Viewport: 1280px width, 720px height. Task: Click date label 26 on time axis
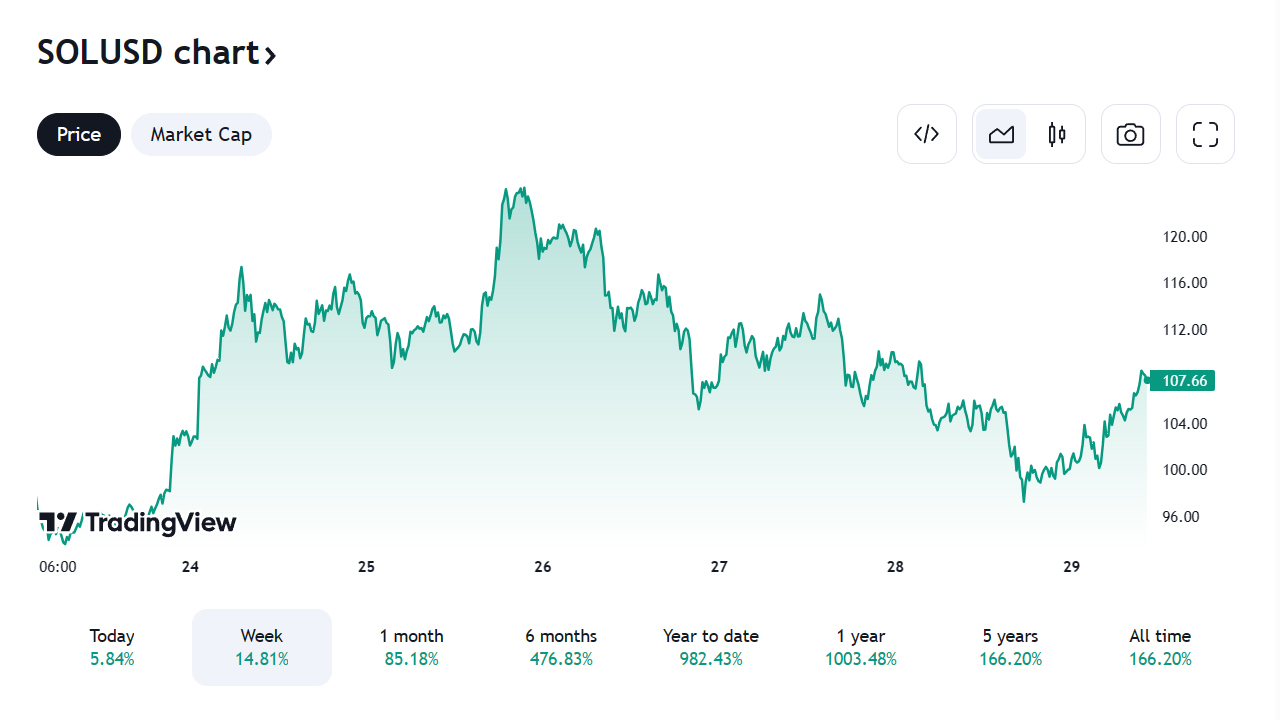543,567
